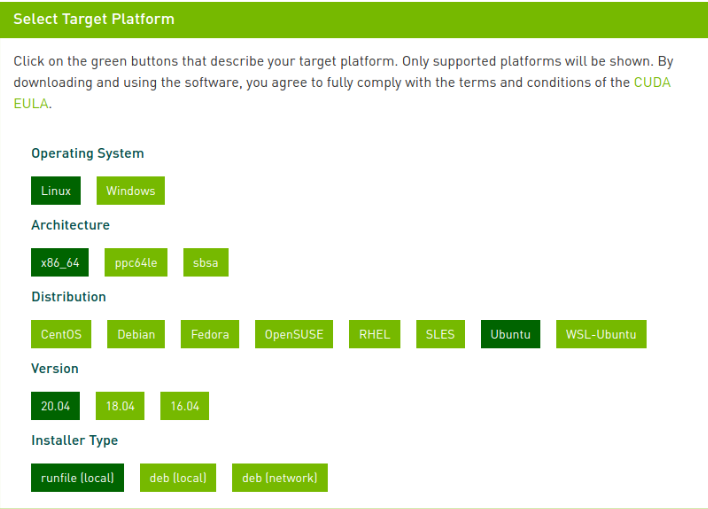Select the Linux operating system button
This screenshot has width=708, height=509.
click(56, 191)
